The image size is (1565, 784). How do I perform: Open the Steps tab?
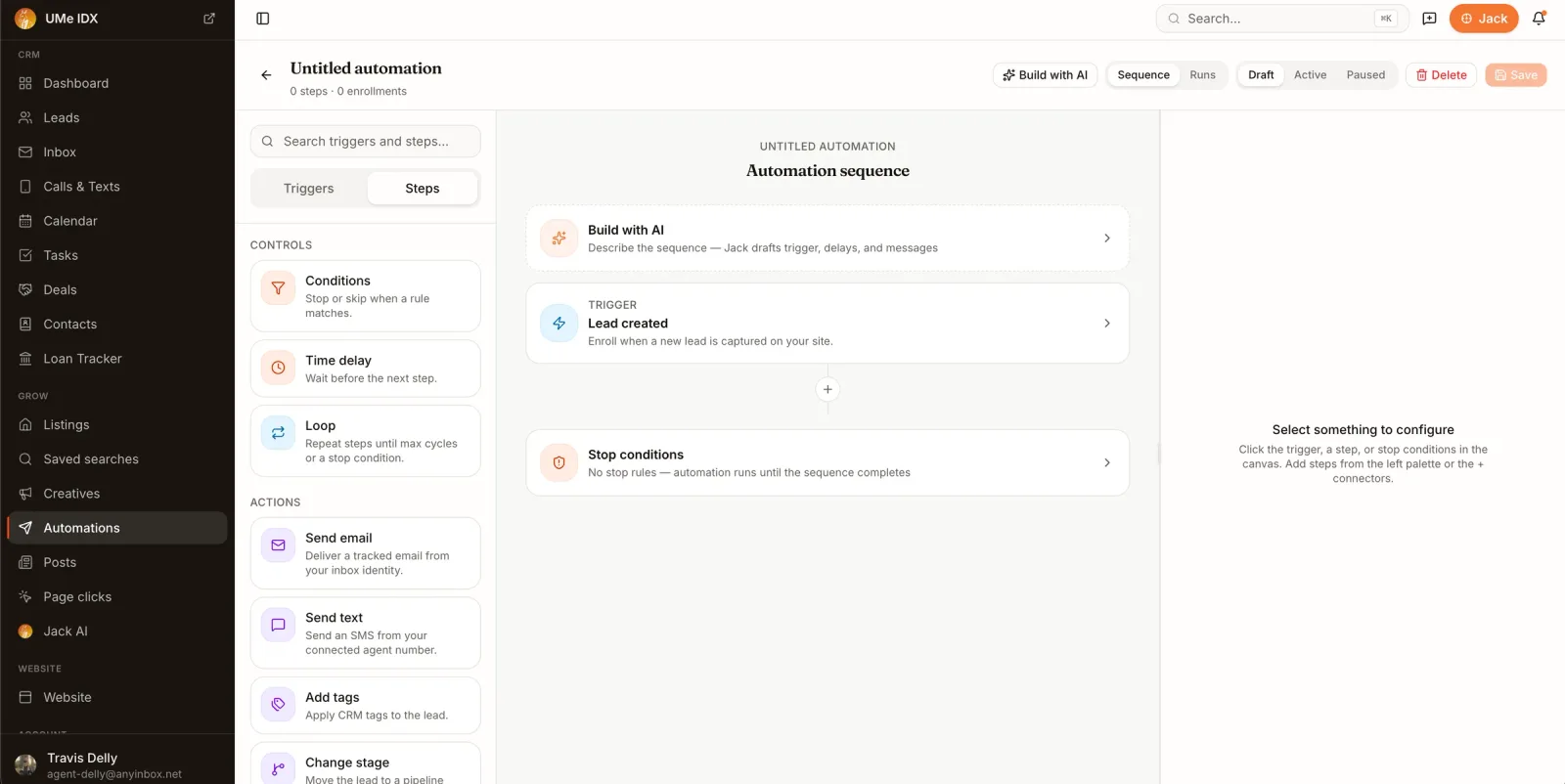coord(423,189)
